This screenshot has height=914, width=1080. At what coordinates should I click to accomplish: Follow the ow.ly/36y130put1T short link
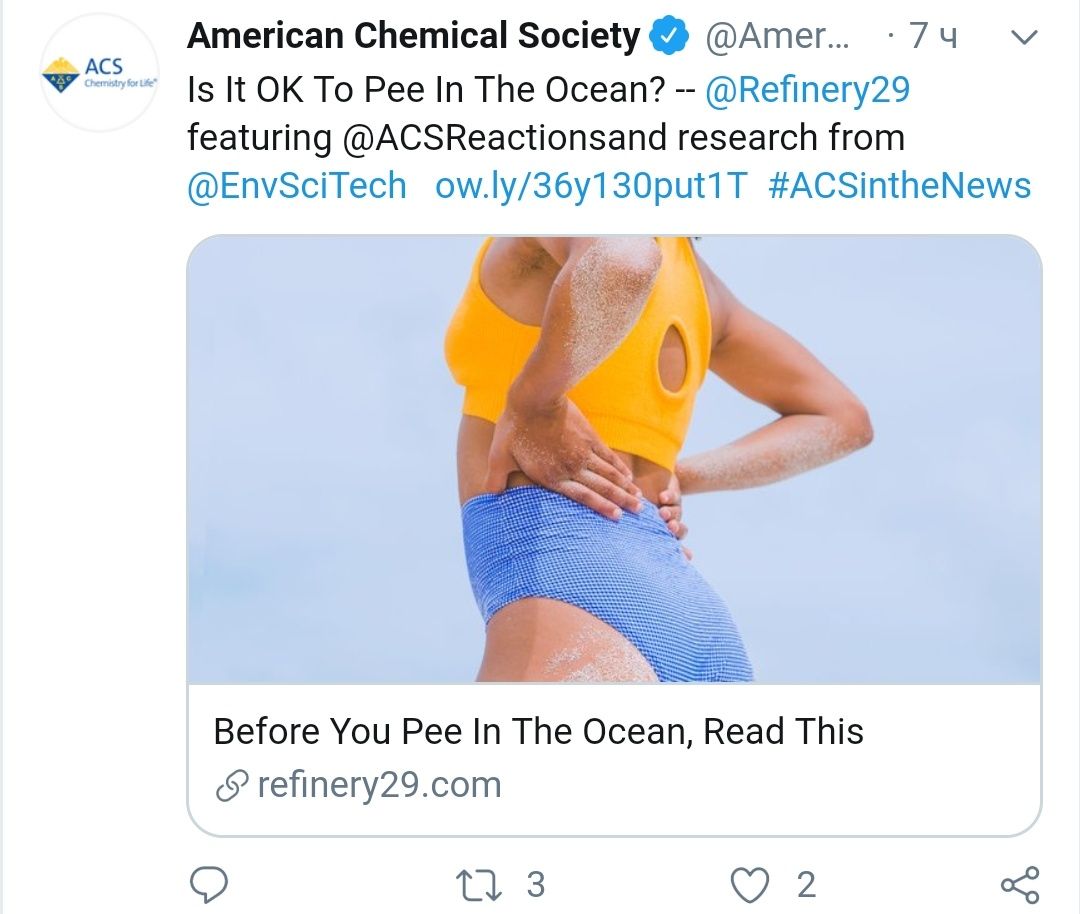point(590,186)
